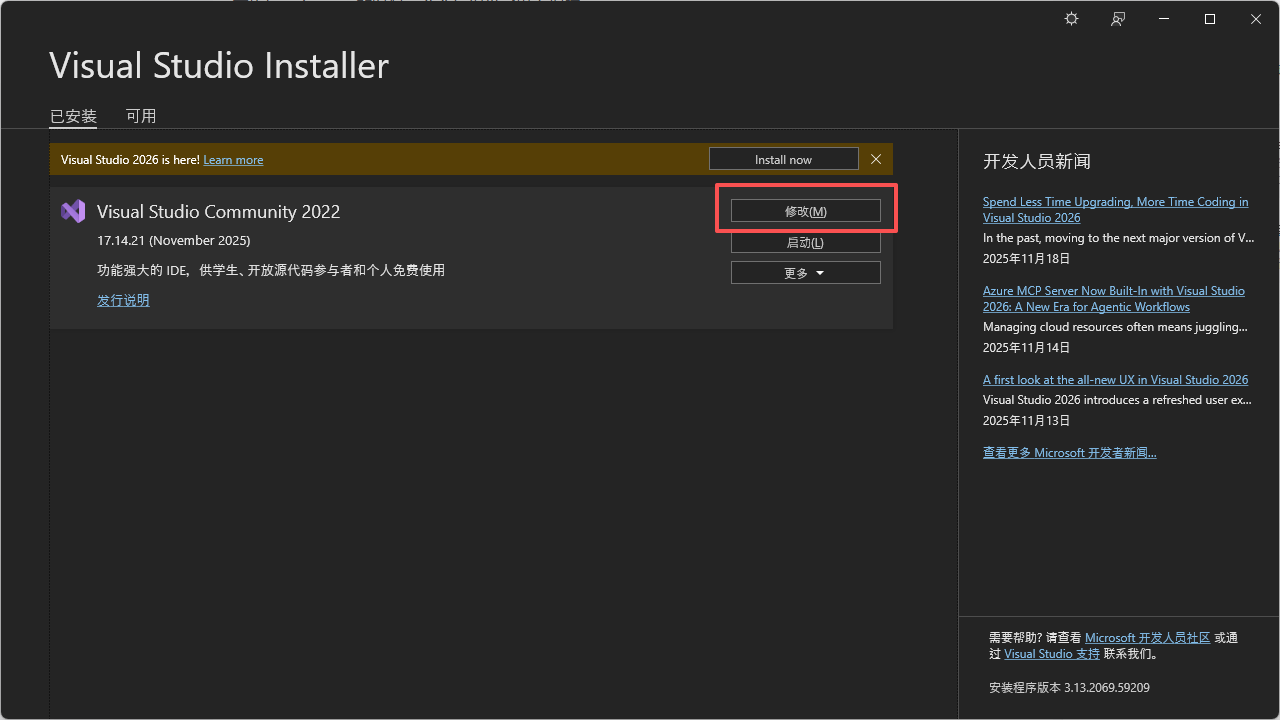
Task: Launch Visual Studio with 启动(L)
Action: click(805, 242)
